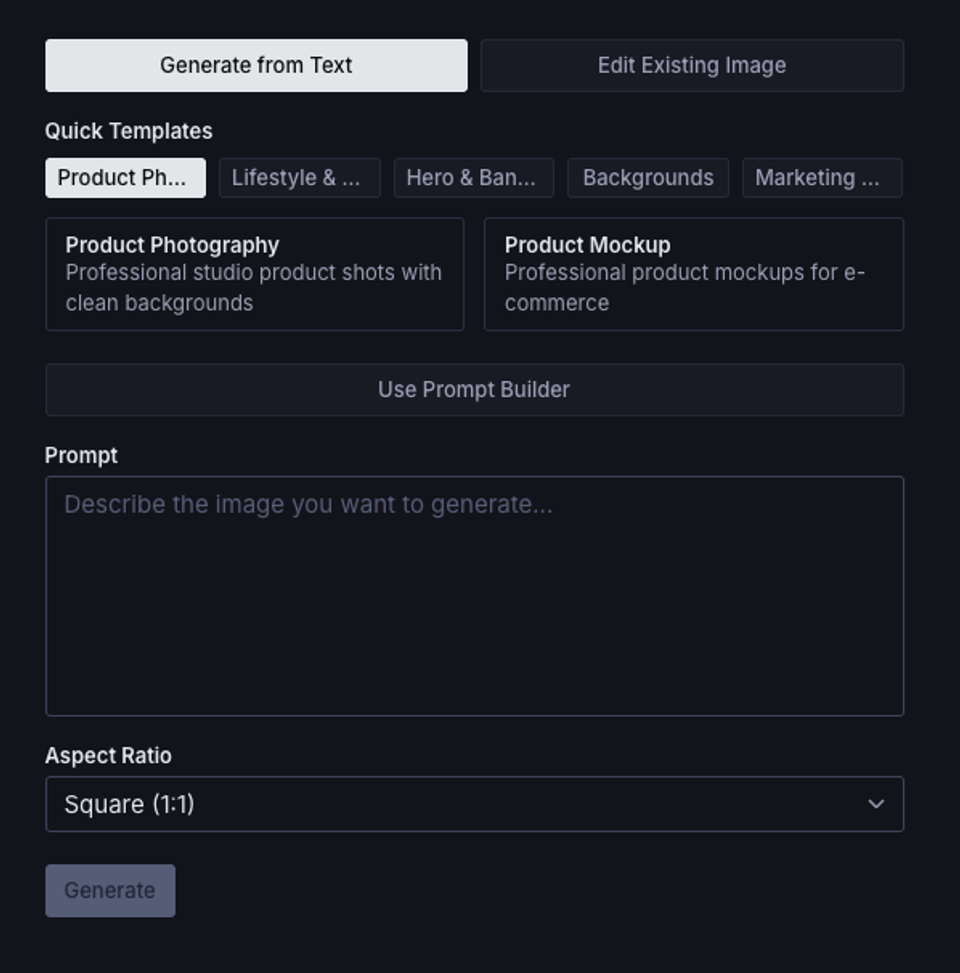Choose the Product Mockup template card
This screenshot has height=973, width=960.
pyautogui.click(x=694, y=272)
